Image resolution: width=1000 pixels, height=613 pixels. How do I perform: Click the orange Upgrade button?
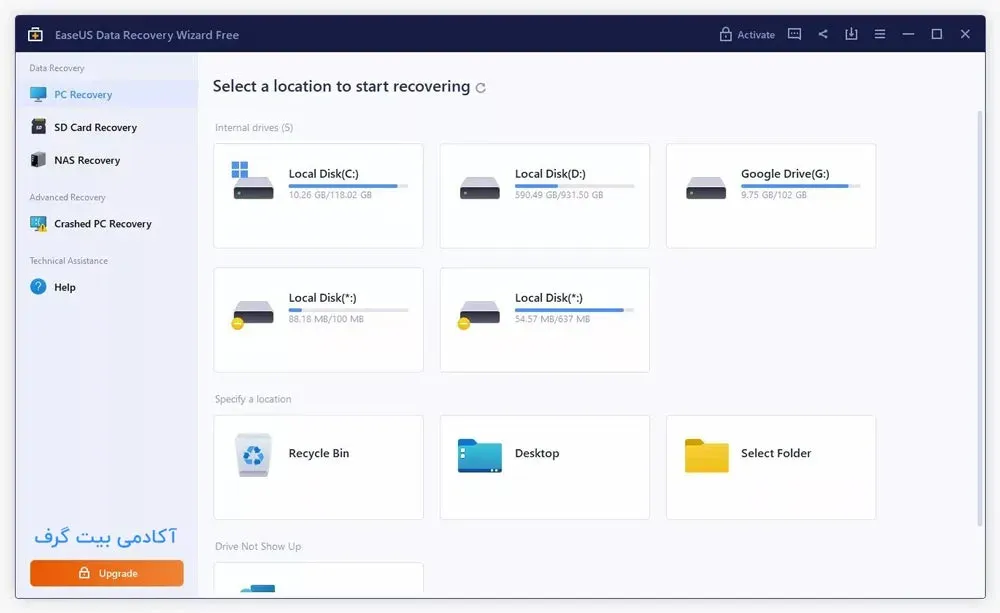click(107, 573)
